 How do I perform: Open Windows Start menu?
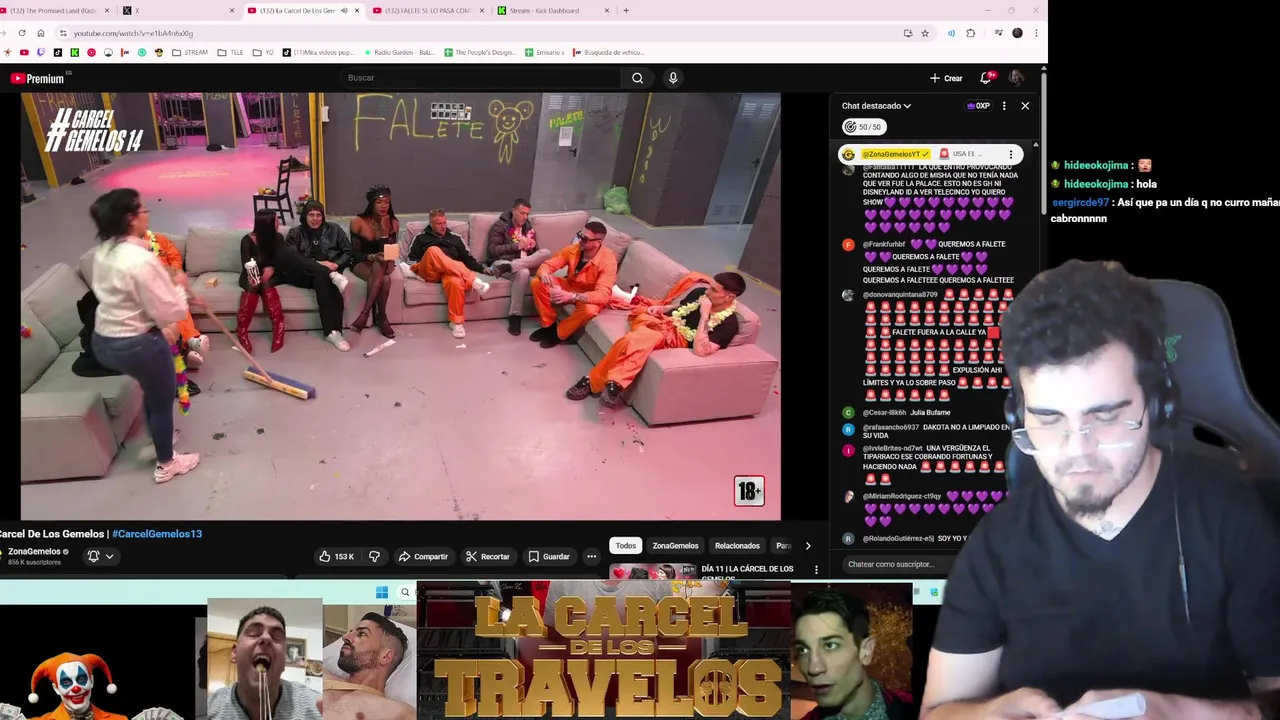381,592
